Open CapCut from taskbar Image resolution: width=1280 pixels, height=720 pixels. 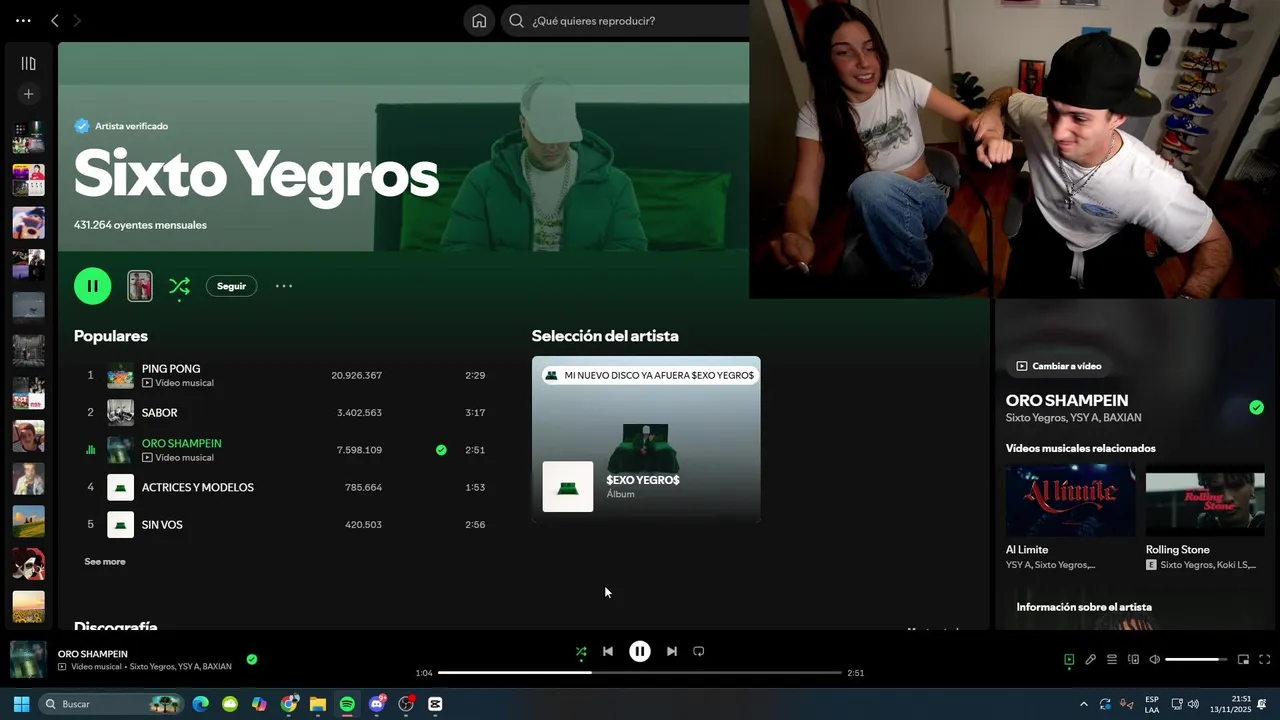point(435,704)
